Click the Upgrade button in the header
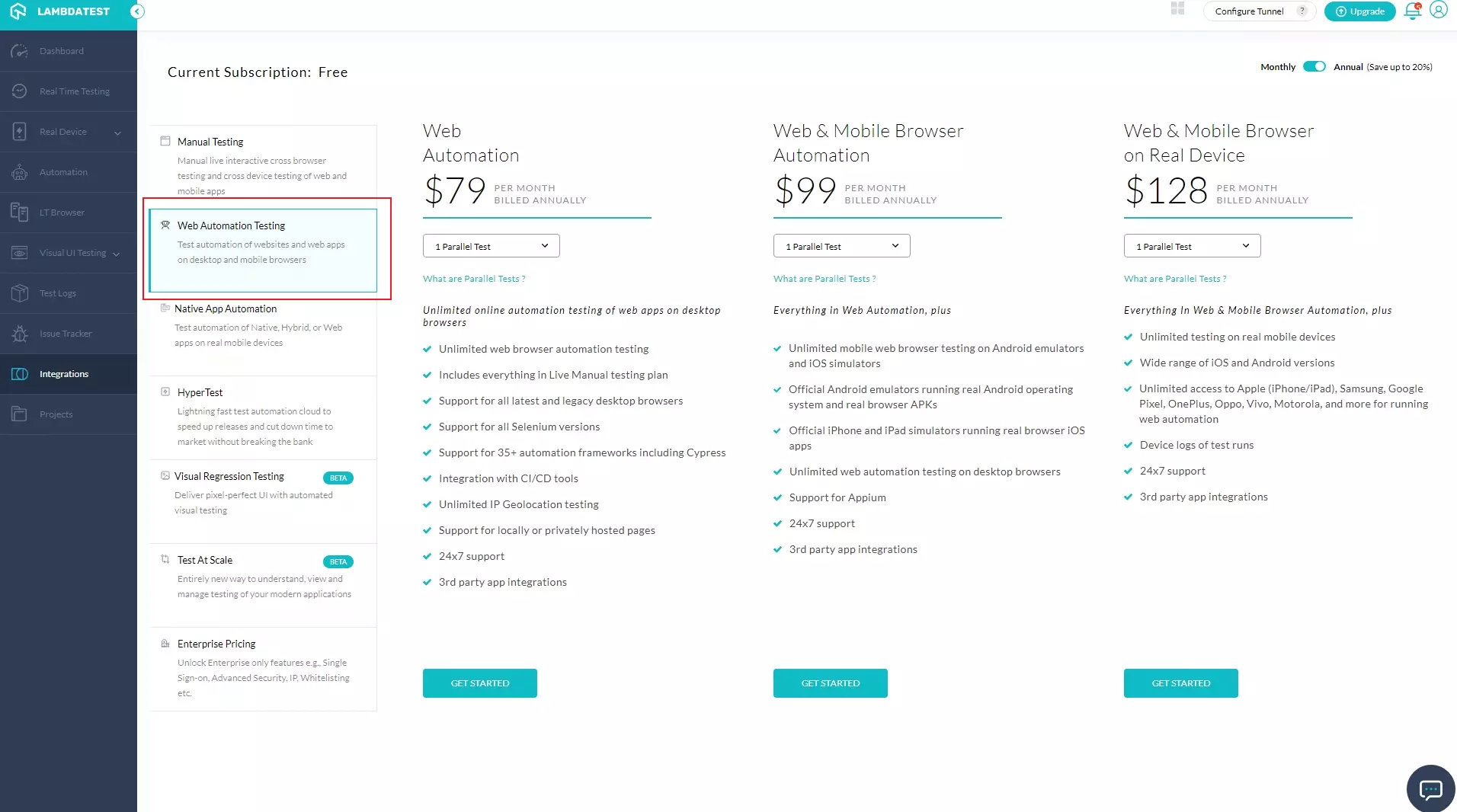Viewport: 1457px width, 812px height. [x=1359, y=11]
